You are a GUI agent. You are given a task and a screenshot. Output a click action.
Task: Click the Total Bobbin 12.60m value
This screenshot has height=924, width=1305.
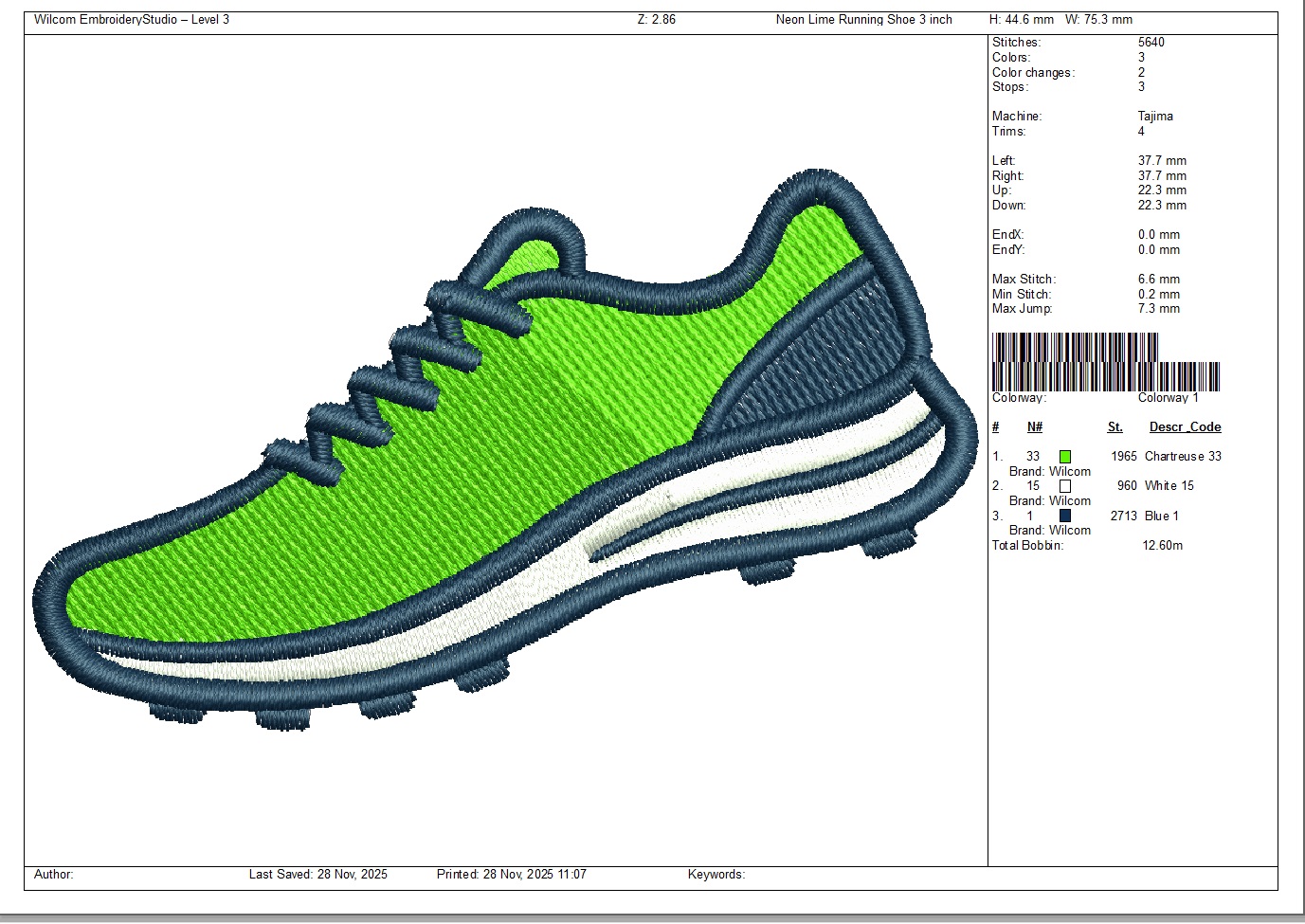(x=1162, y=546)
